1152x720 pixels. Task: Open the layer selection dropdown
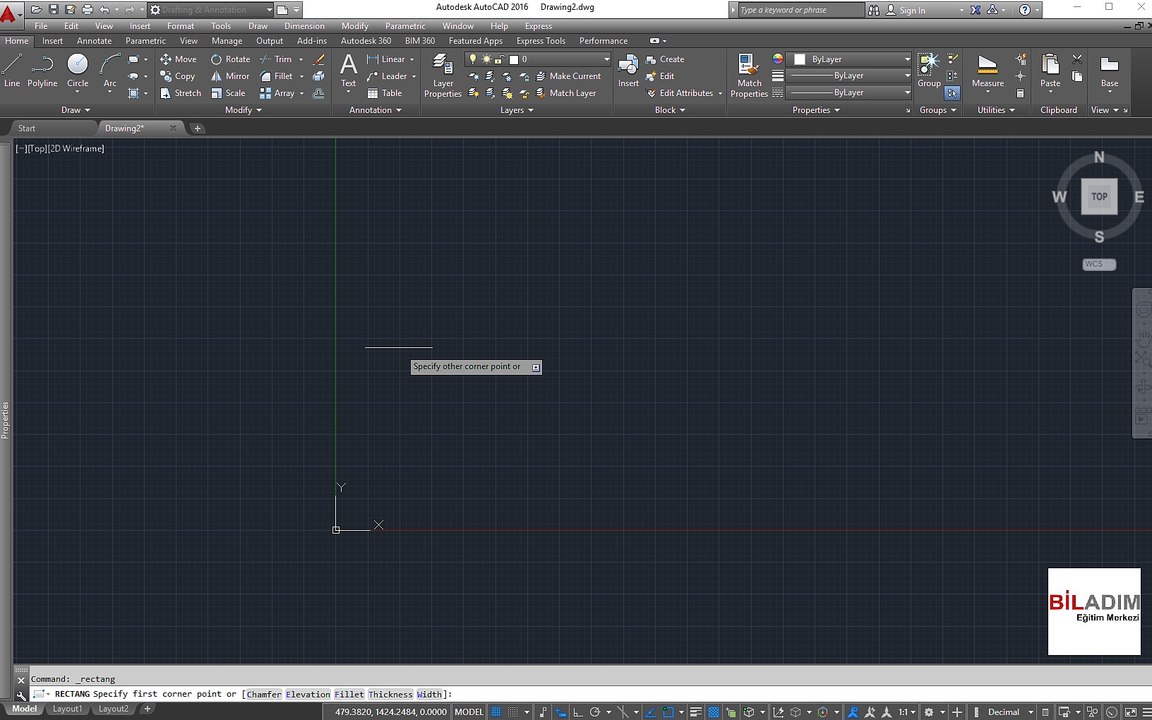[x=538, y=59]
